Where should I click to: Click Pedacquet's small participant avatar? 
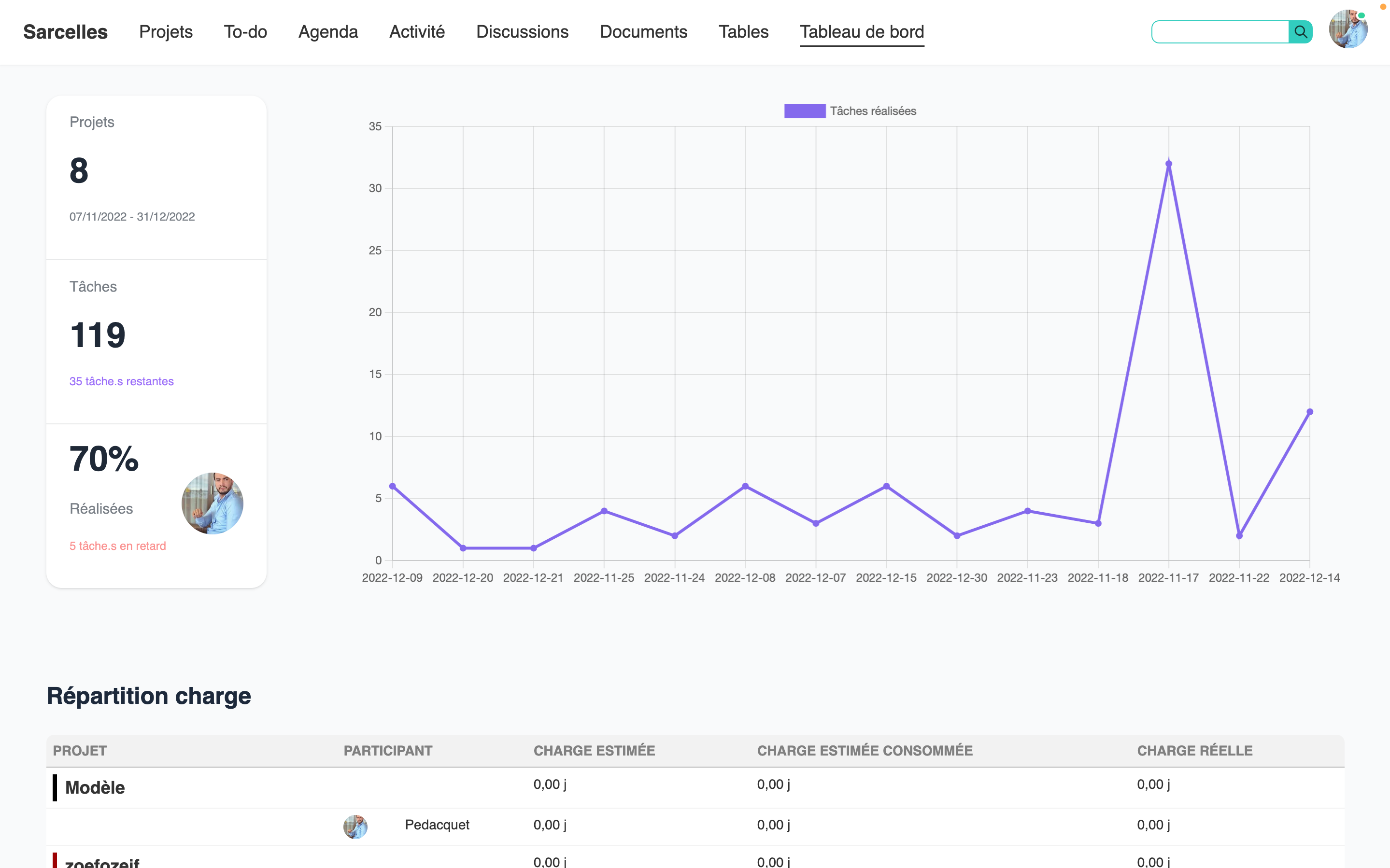click(x=355, y=826)
